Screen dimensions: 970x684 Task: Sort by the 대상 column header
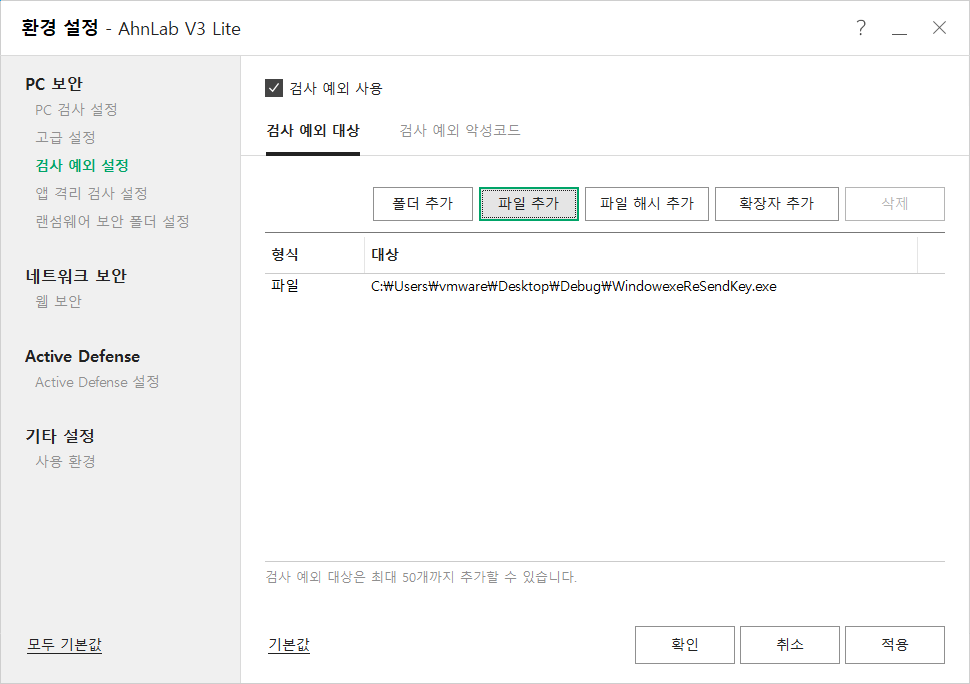(x=640, y=254)
